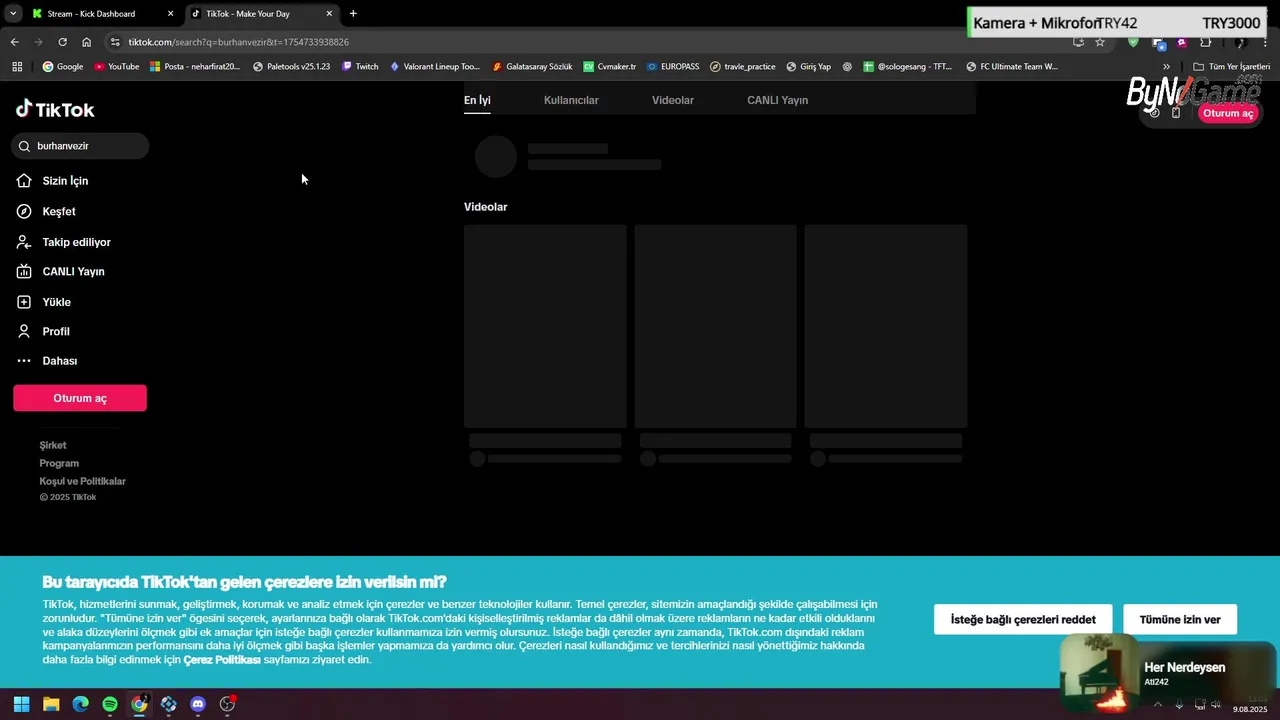Open File Explorer from the taskbar

pos(51,704)
